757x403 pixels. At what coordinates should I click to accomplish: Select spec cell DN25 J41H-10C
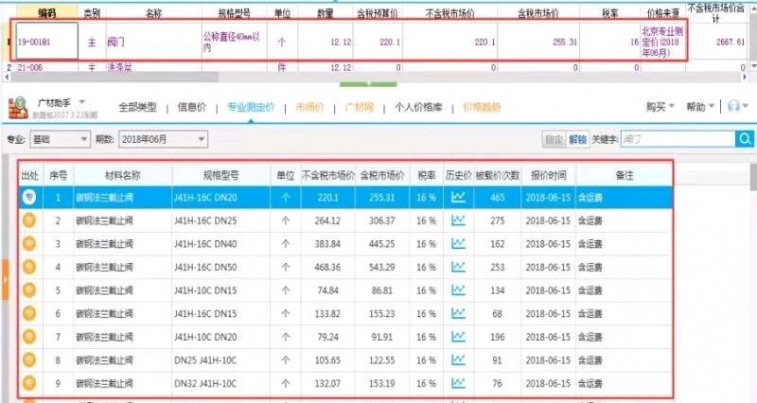click(x=221, y=360)
